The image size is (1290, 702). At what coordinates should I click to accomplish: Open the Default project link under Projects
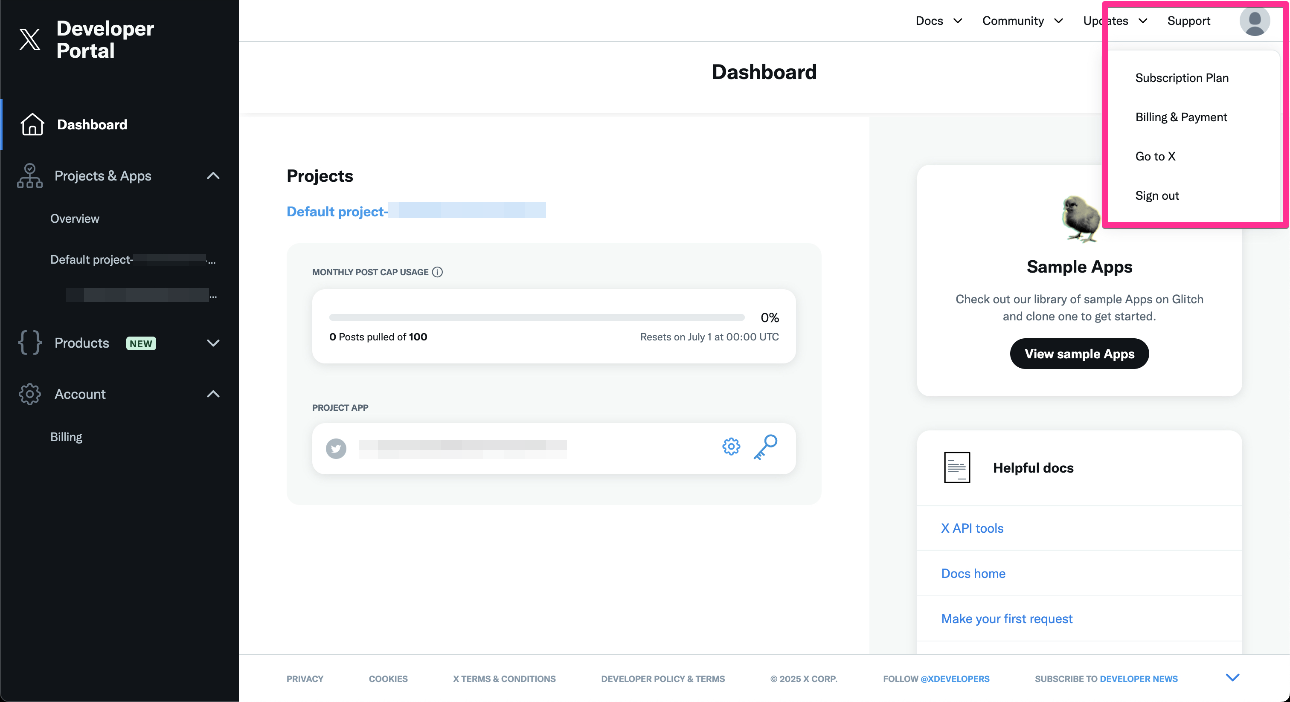(x=416, y=211)
